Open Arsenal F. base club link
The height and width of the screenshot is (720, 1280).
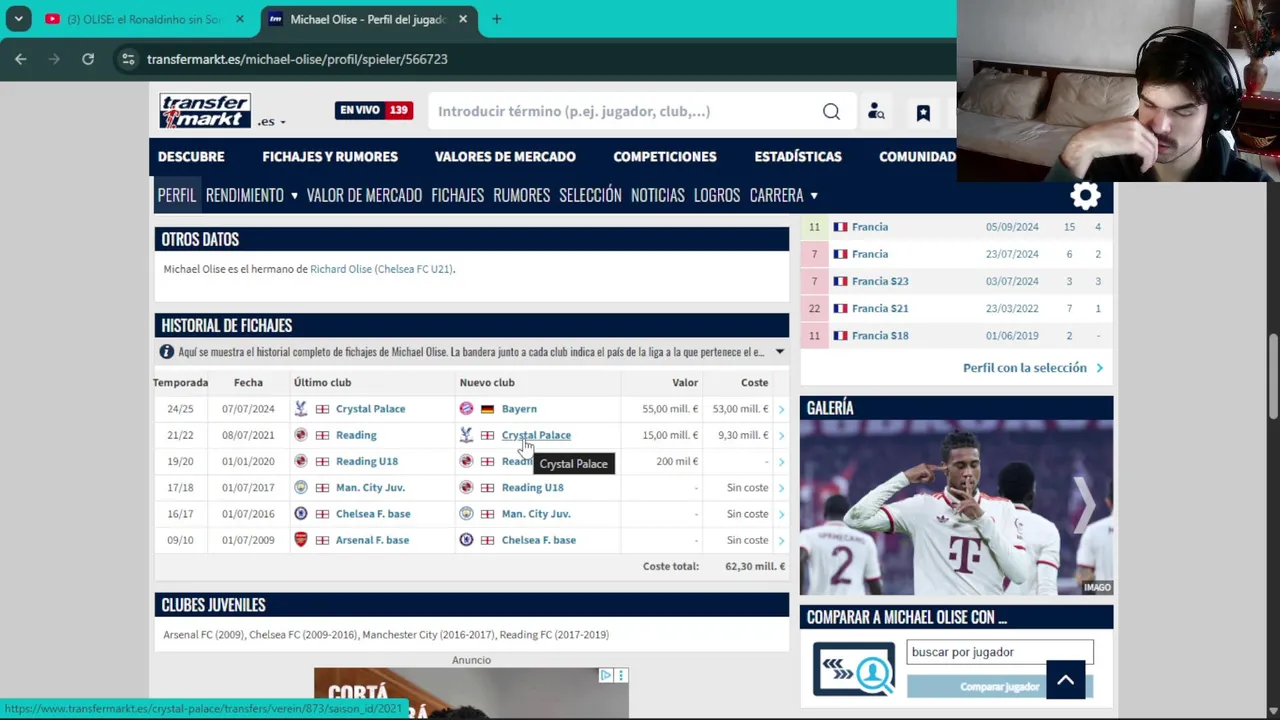click(372, 540)
